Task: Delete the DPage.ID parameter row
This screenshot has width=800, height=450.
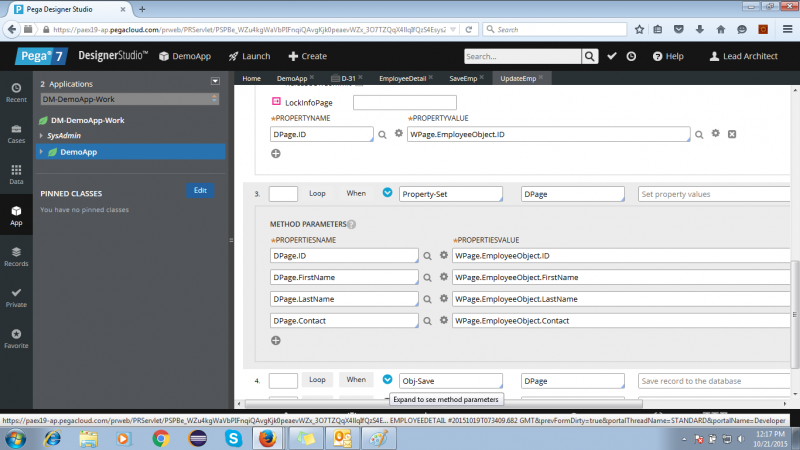Action: (x=732, y=134)
